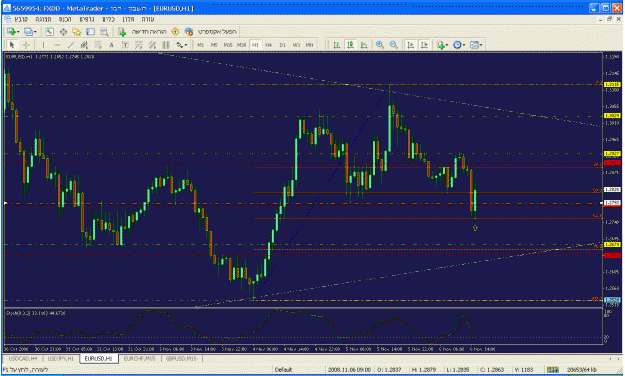Viewport: 625px width, 376px height.
Task: Select the equidistant channel tool
Action: click(84, 45)
